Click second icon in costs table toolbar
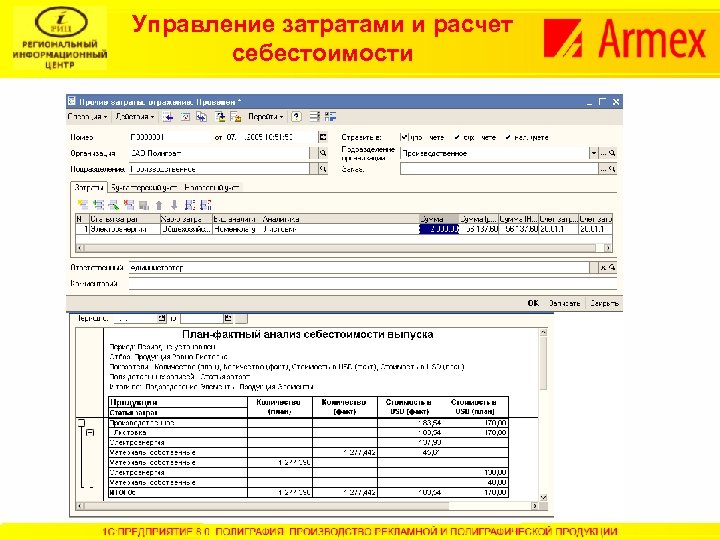Viewport: 720px width, 540px height. click(98, 205)
